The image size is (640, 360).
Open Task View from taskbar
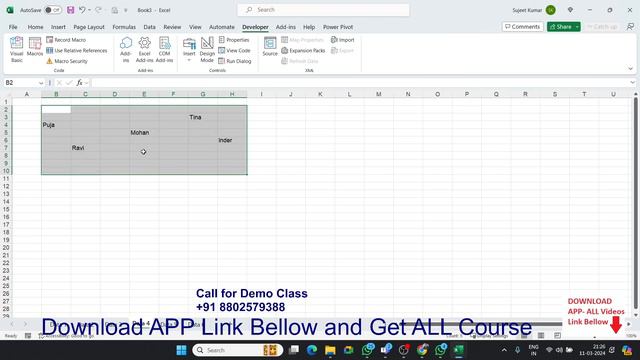(293, 350)
